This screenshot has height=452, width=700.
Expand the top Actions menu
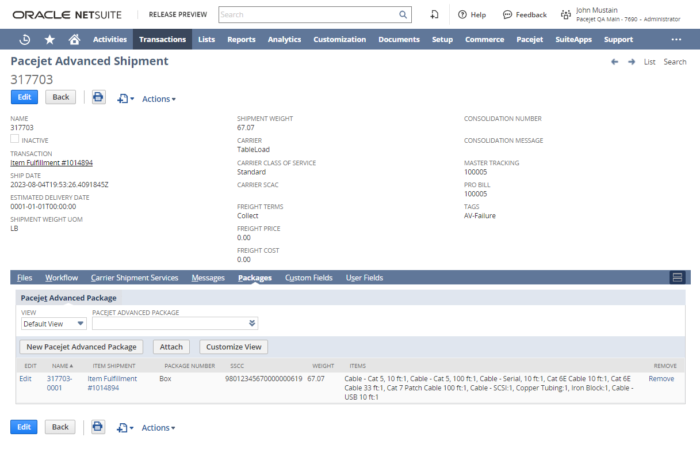pyautogui.click(x=159, y=99)
